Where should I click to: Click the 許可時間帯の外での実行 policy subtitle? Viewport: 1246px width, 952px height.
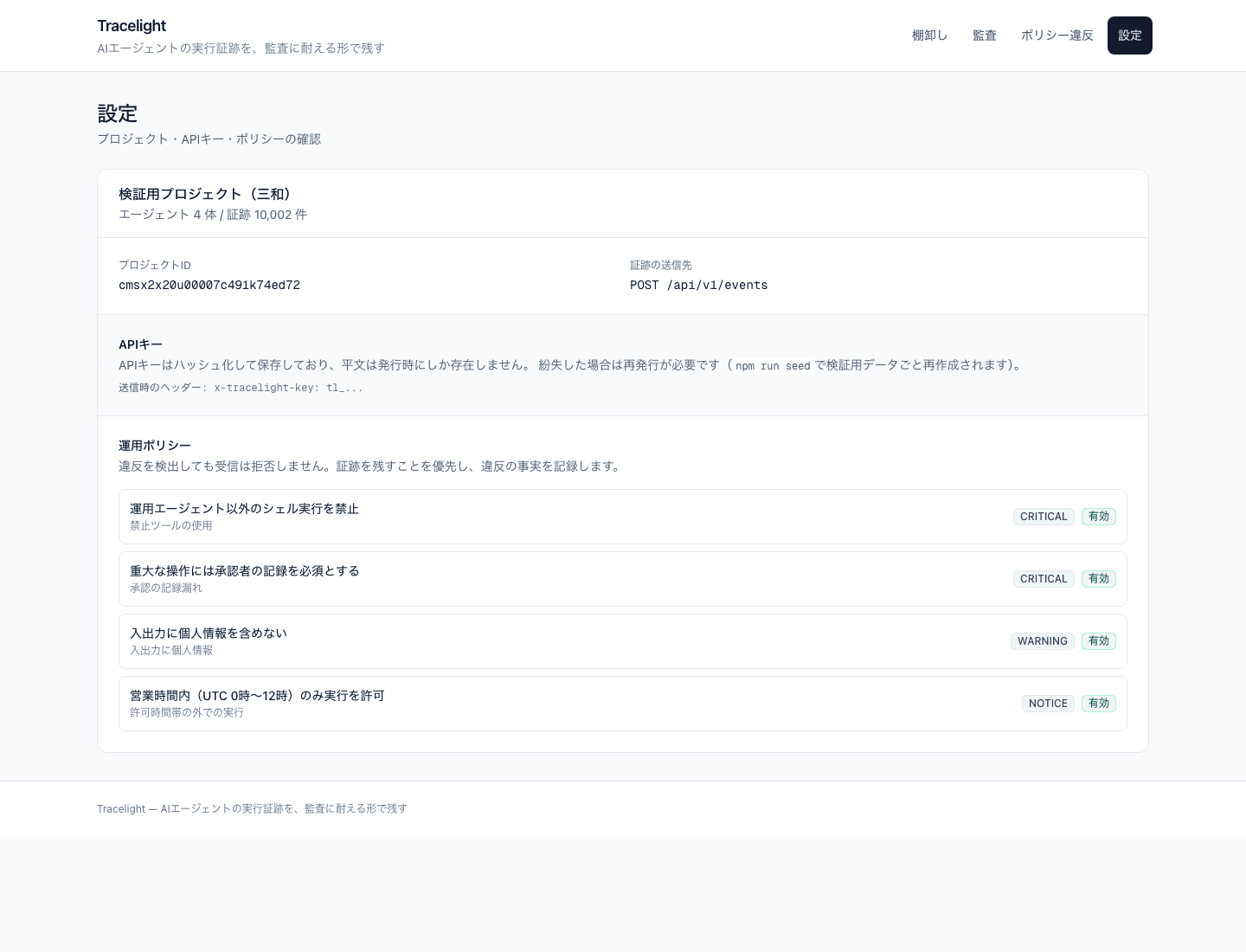click(187, 713)
